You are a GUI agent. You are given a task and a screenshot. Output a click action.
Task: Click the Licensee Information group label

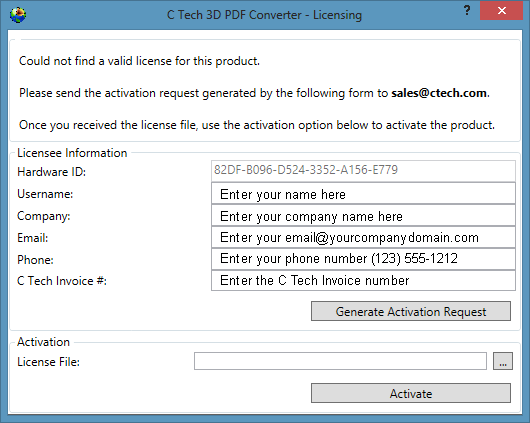(x=72, y=153)
